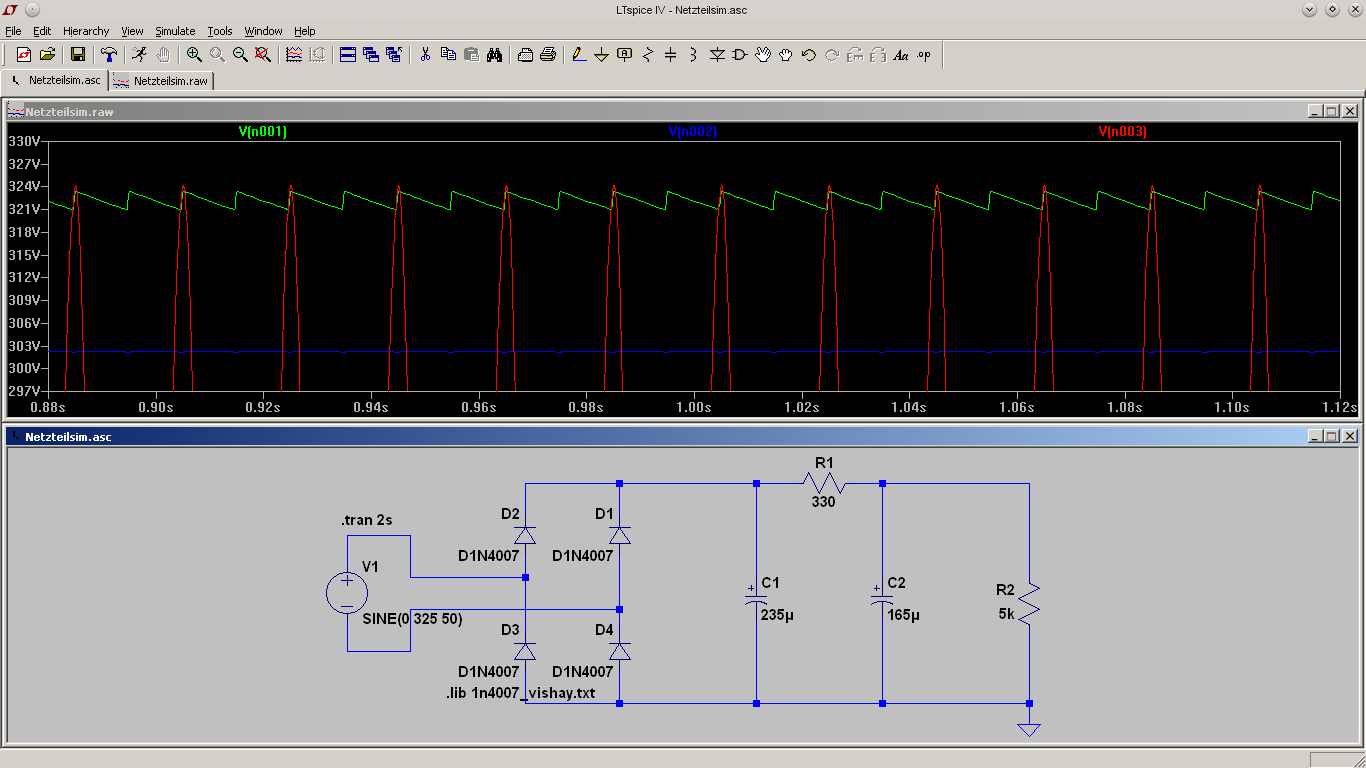The width and height of the screenshot is (1366, 768).
Task: Click the red V(n003) trace label
Action: tap(1122, 131)
